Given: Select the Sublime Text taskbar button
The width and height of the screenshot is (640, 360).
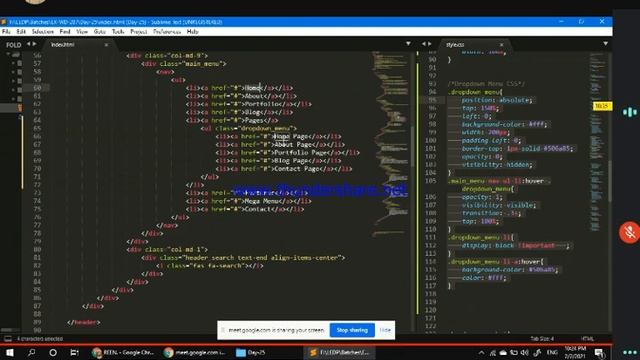Looking at the screenshot, I should [339, 352].
